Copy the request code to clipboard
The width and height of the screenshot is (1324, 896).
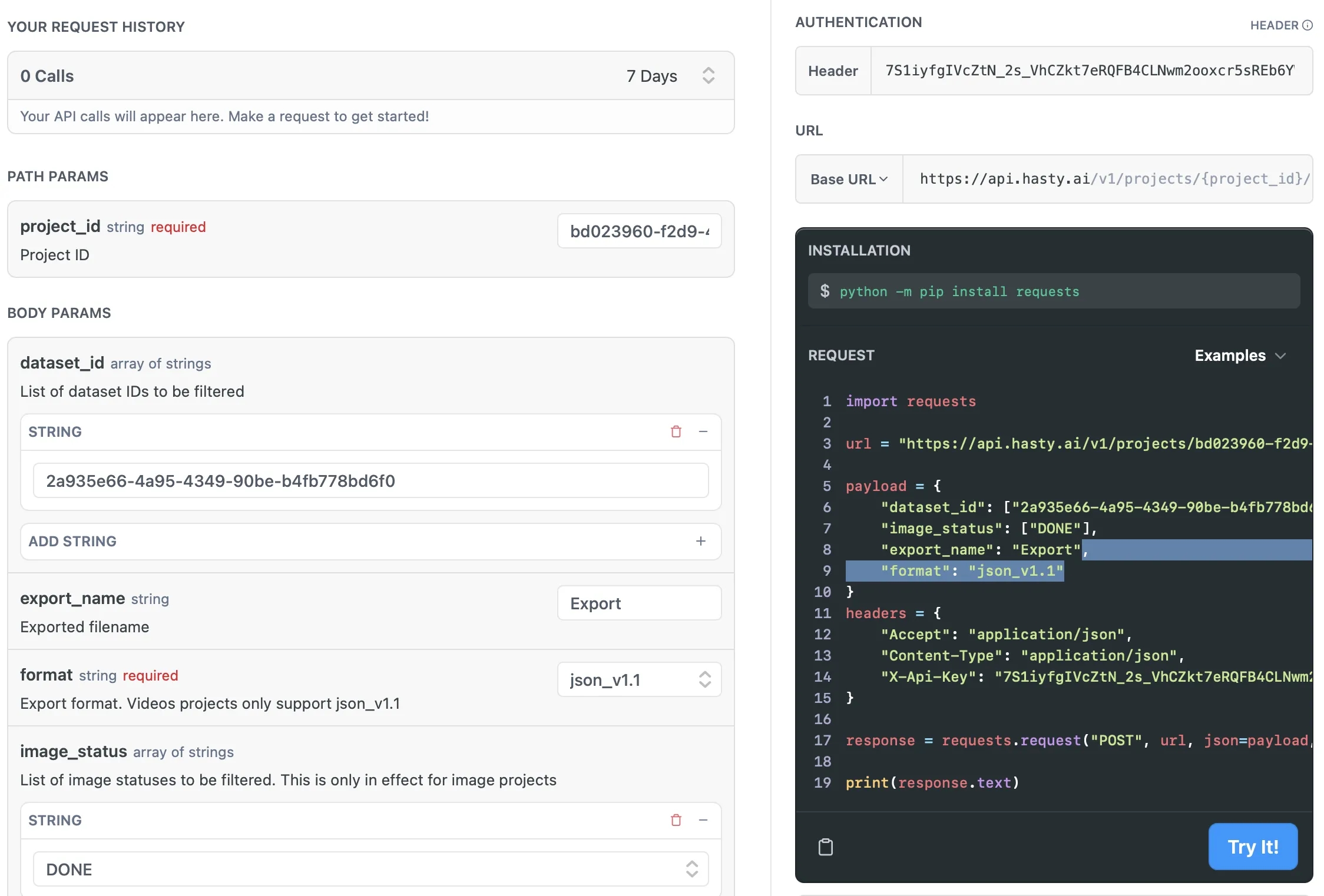[826, 847]
